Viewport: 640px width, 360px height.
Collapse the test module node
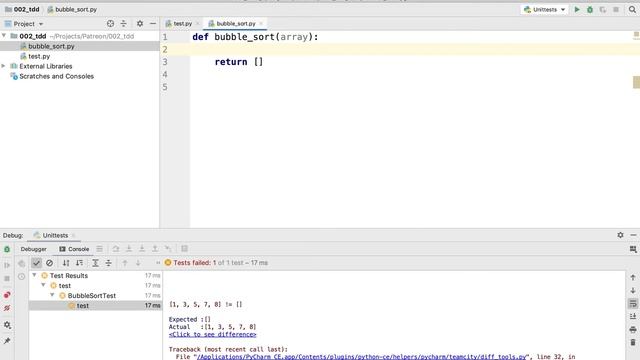(43, 285)
